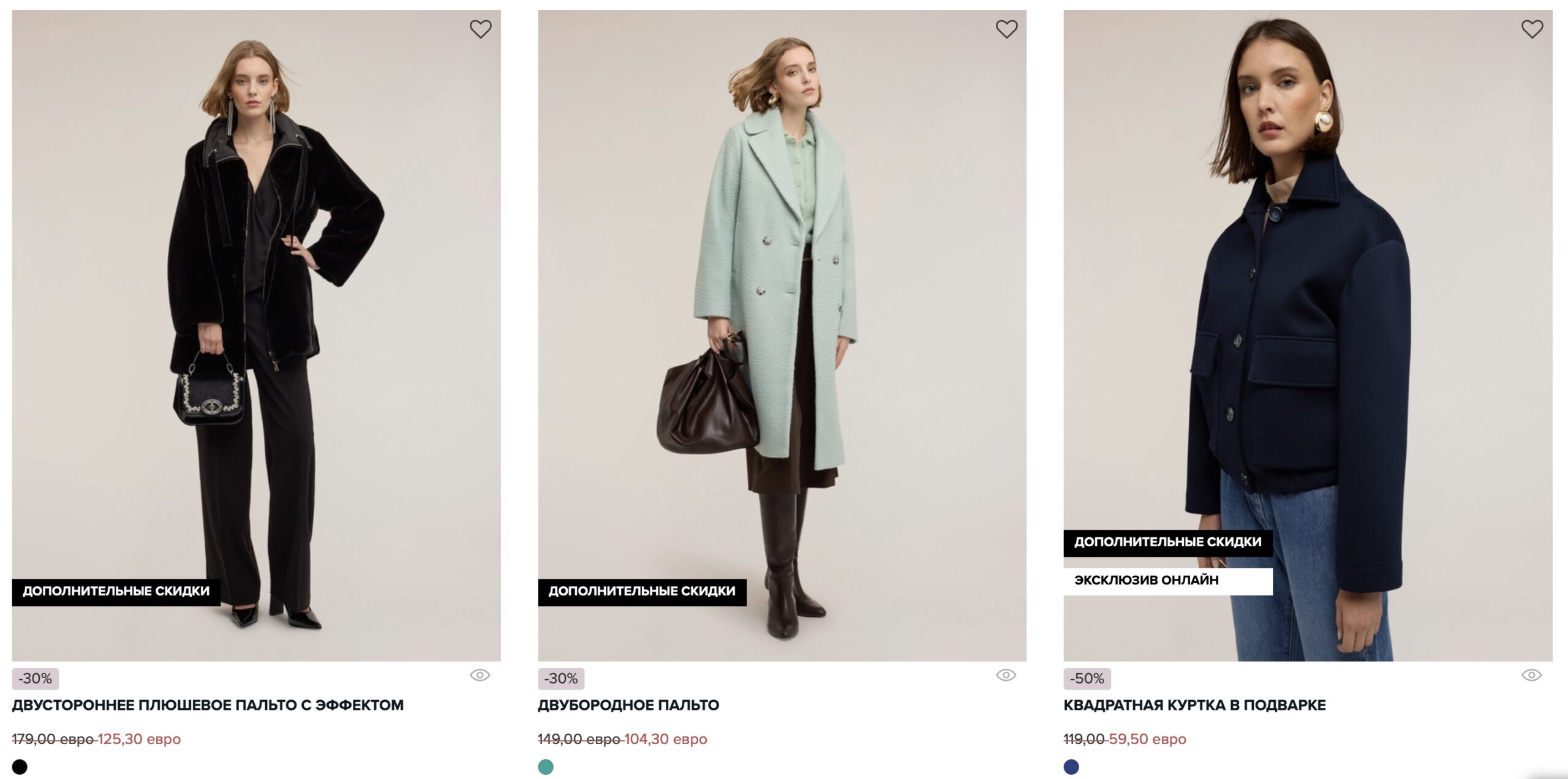Click the 125,30 евро sale price
Viewport: 1568px width, 779px height.
[139, 739]
